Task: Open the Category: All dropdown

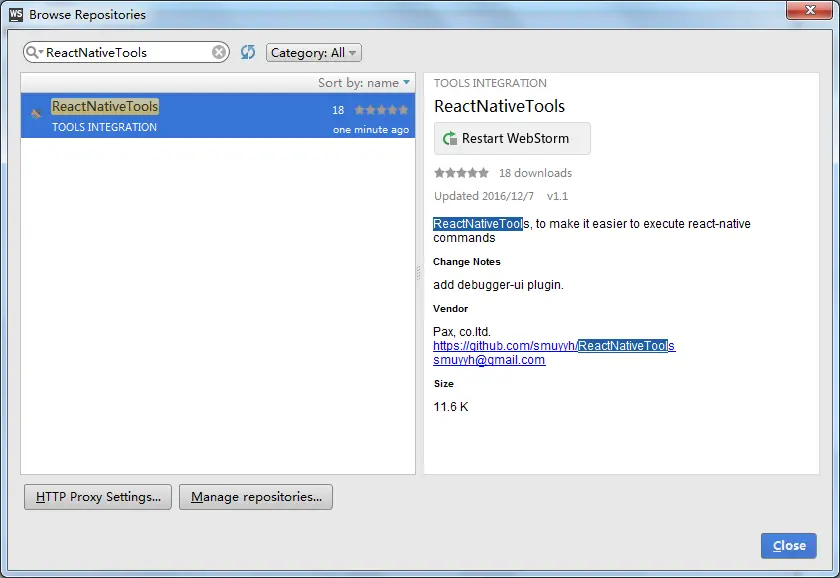Action: tap(314, 52)
